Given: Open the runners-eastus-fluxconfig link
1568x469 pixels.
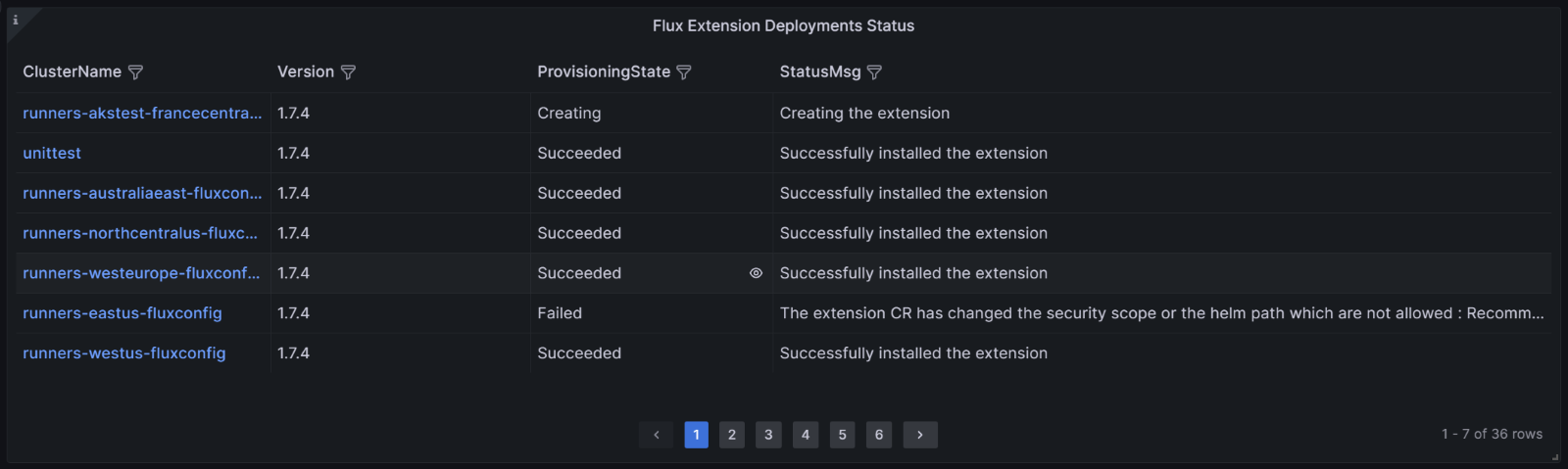Looking at the screenshot, I should point(122,313).
